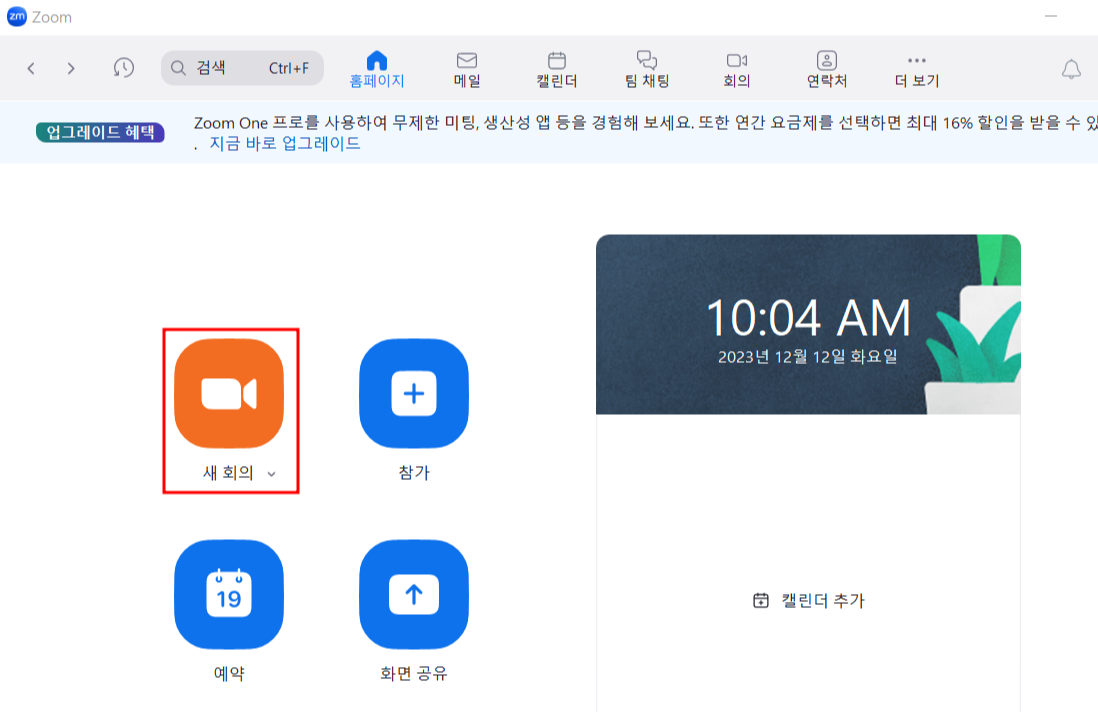
Task: Open the history clock icon
Action: 123,68
